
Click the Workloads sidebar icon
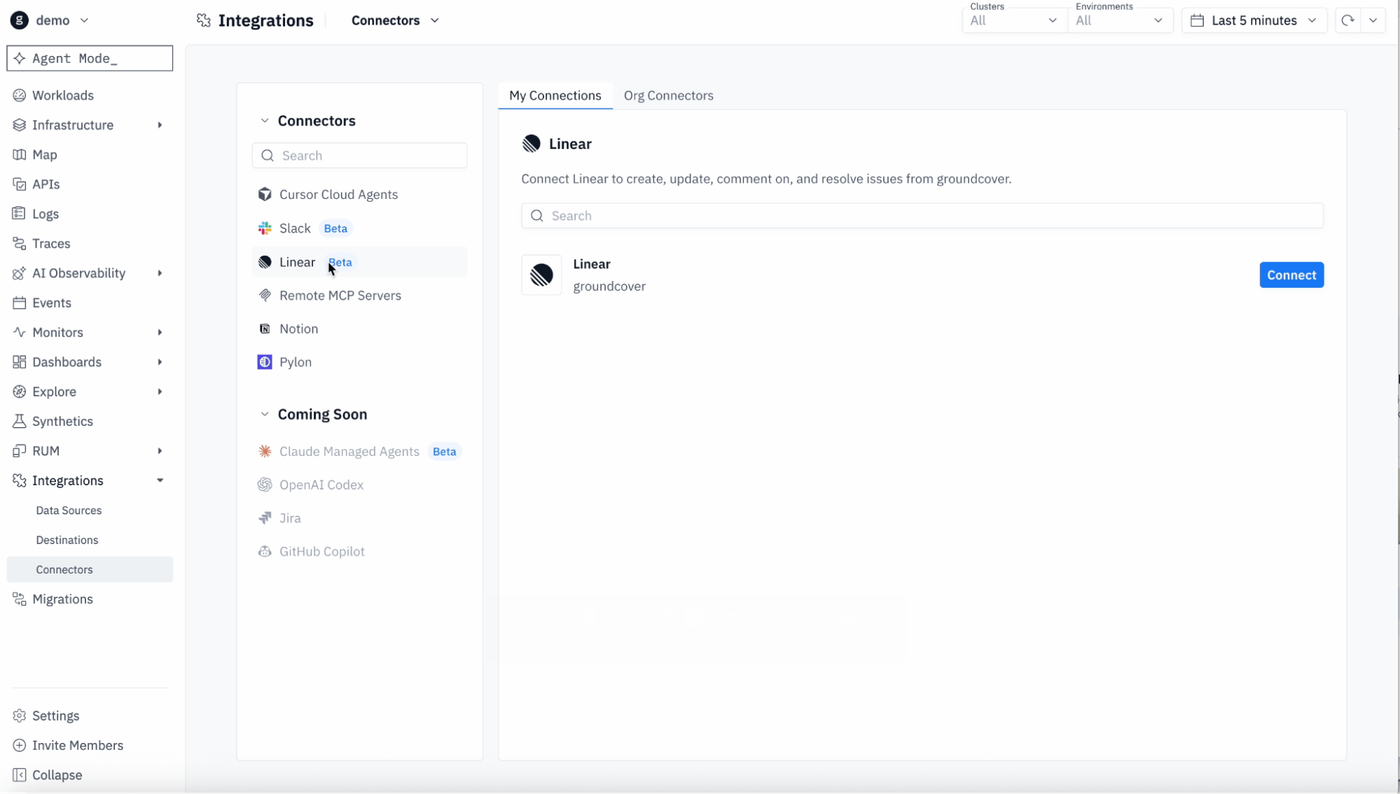click(x=19, y=96)
